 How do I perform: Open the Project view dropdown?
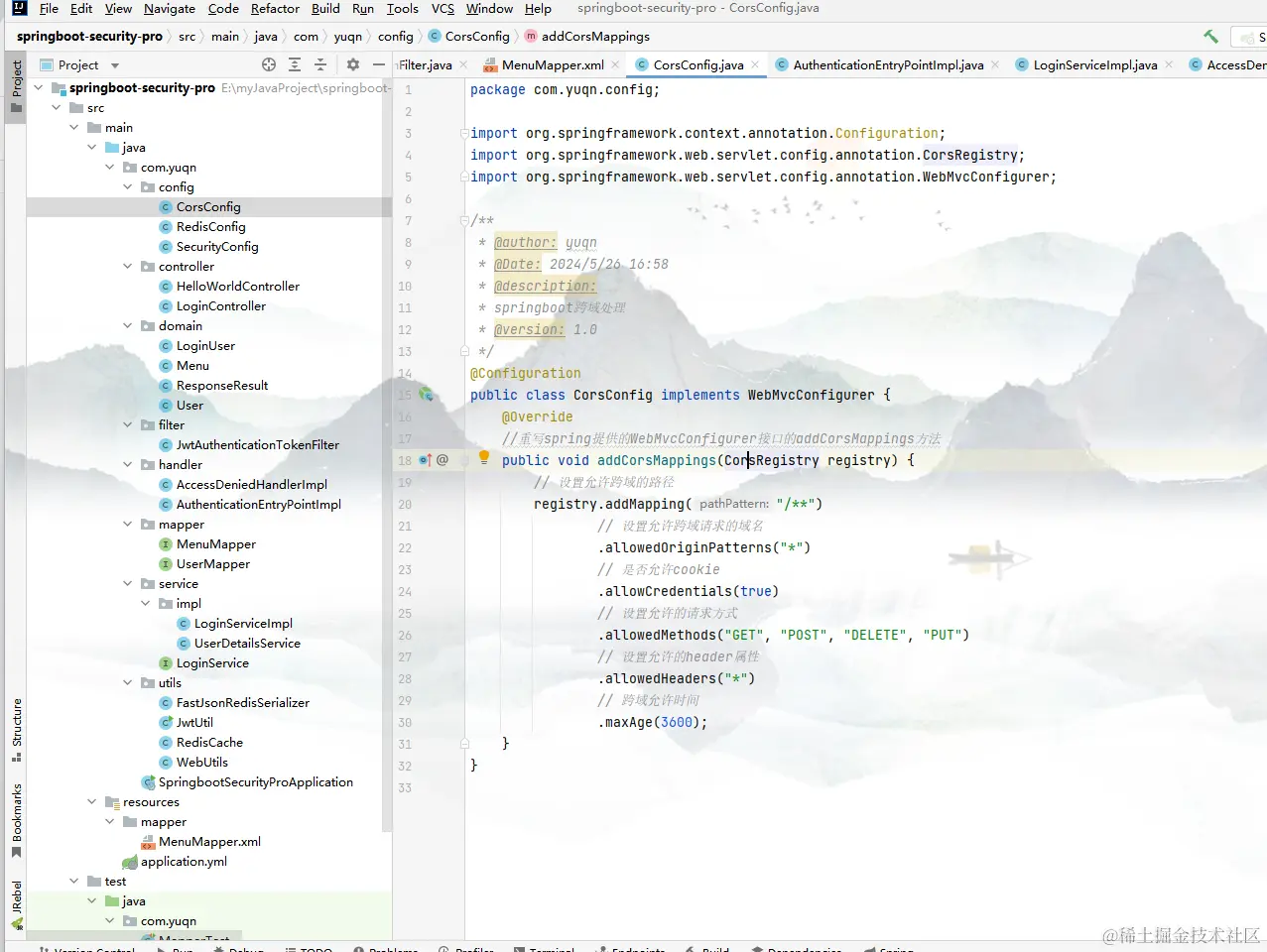115,65
